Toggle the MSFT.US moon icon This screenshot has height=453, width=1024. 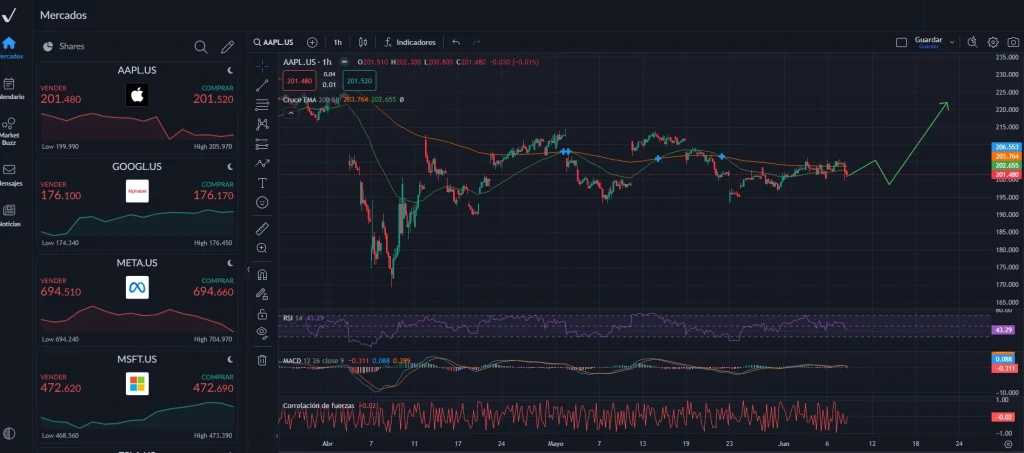click(230, 359)
